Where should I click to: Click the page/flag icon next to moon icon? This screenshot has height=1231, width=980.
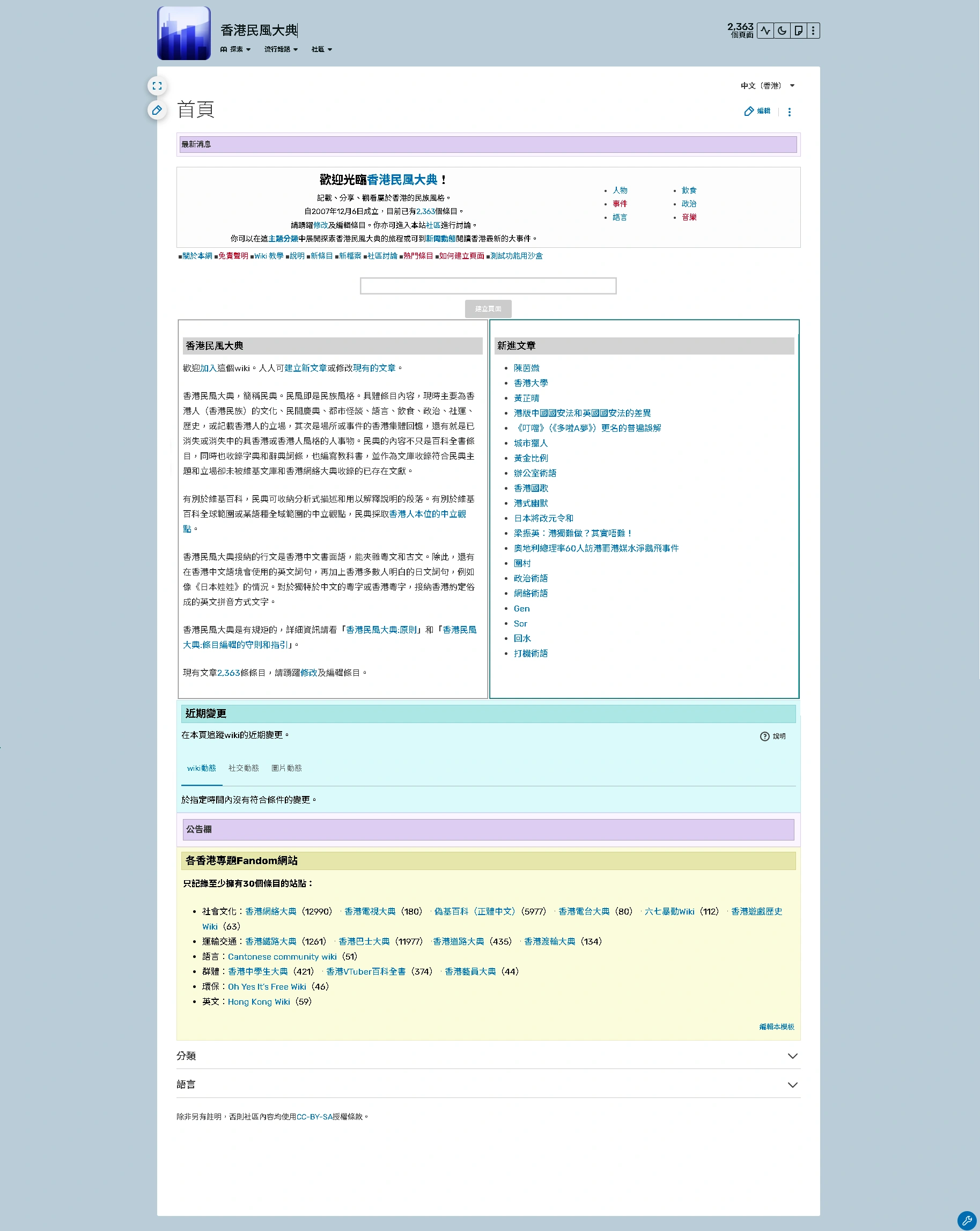(x=798, y=30)
